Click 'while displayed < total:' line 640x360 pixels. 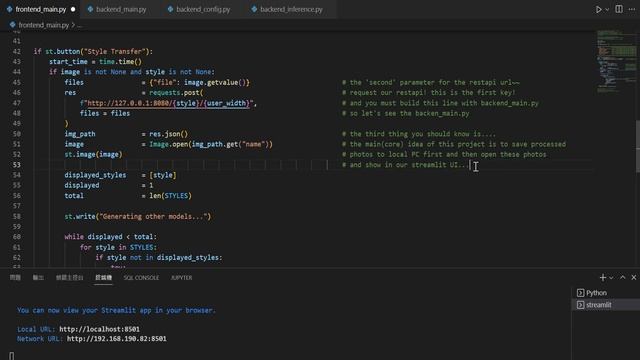point(110,237)
